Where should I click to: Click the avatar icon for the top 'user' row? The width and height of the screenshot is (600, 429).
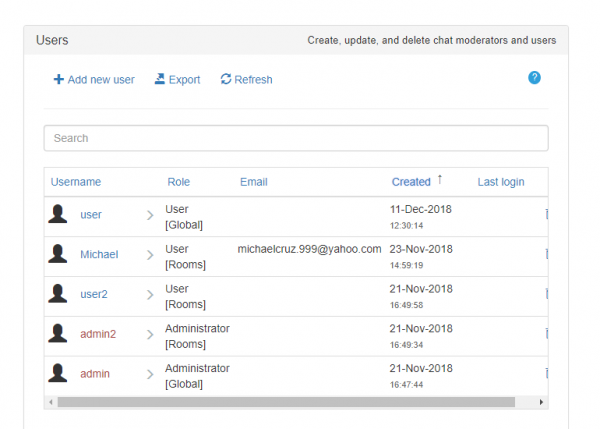coord(59,214)
